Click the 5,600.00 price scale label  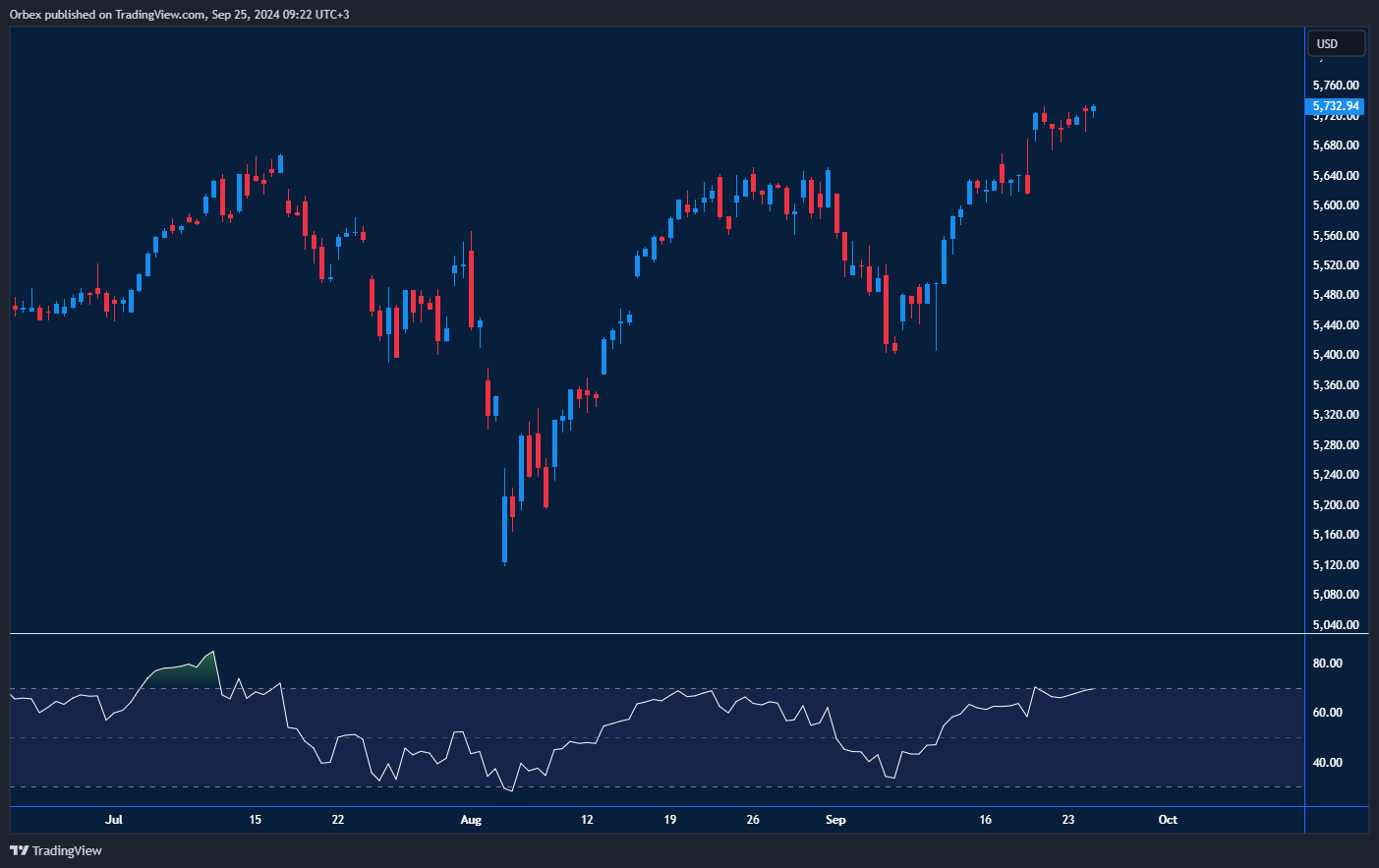[1336, 205]
